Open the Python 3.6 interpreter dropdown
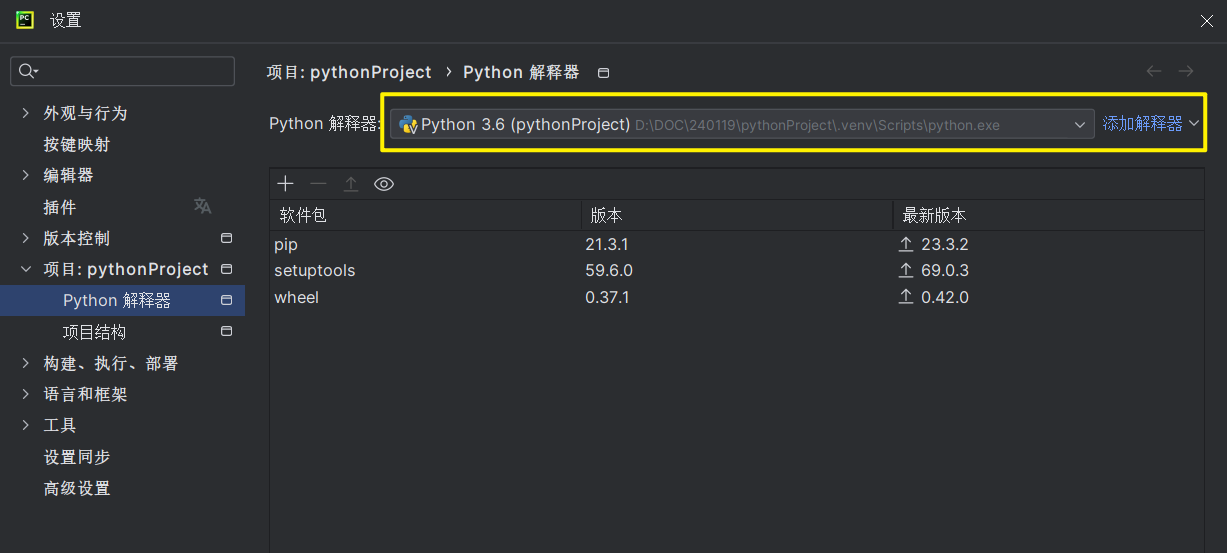This screenshot has width=1227, height=553. [742, 124]
